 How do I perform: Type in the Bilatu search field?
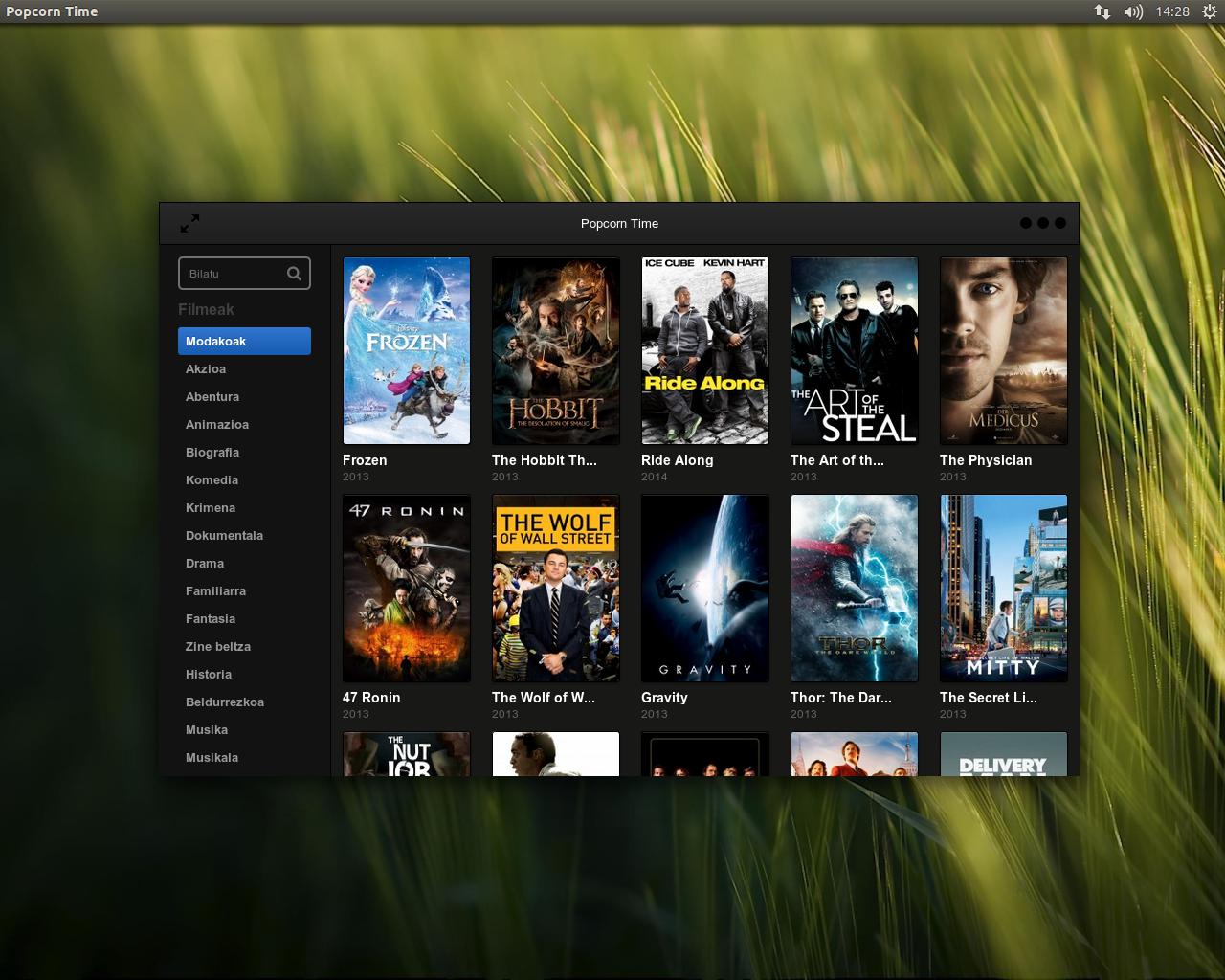click(234, 274)
